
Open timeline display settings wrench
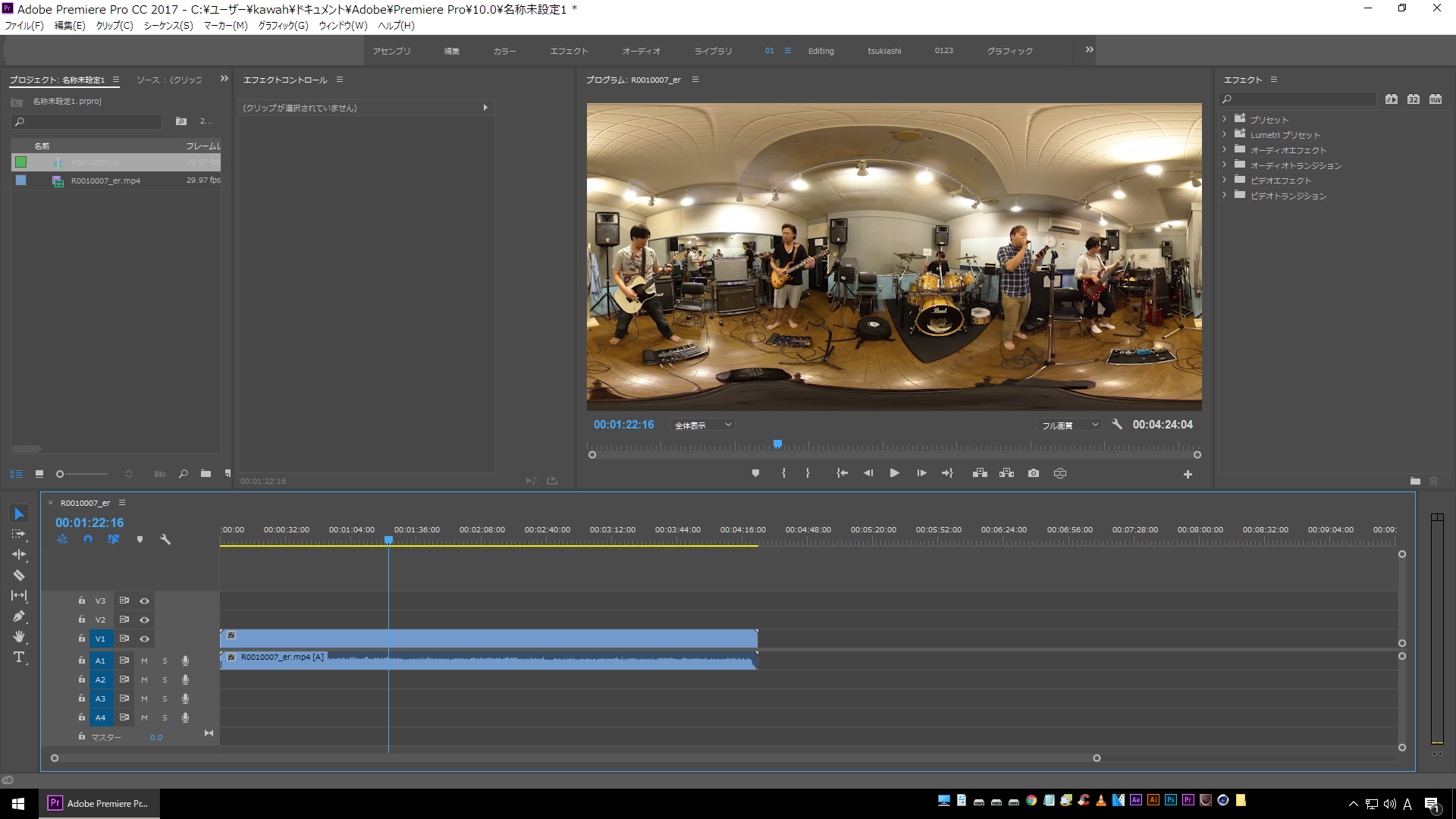click(x=165, y=539)
